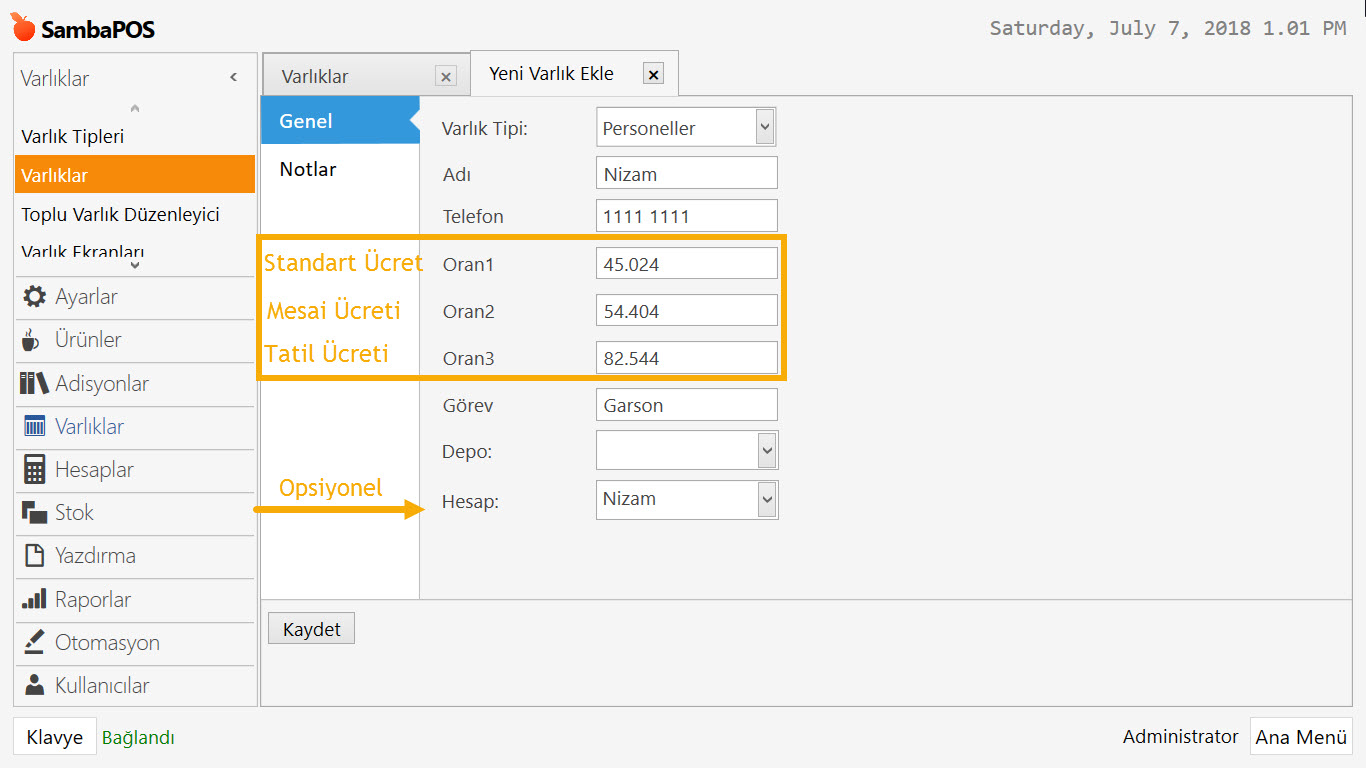Expand the Depo combo box
This screenshot has height=768, width=1366.
(x=766, y=451)
